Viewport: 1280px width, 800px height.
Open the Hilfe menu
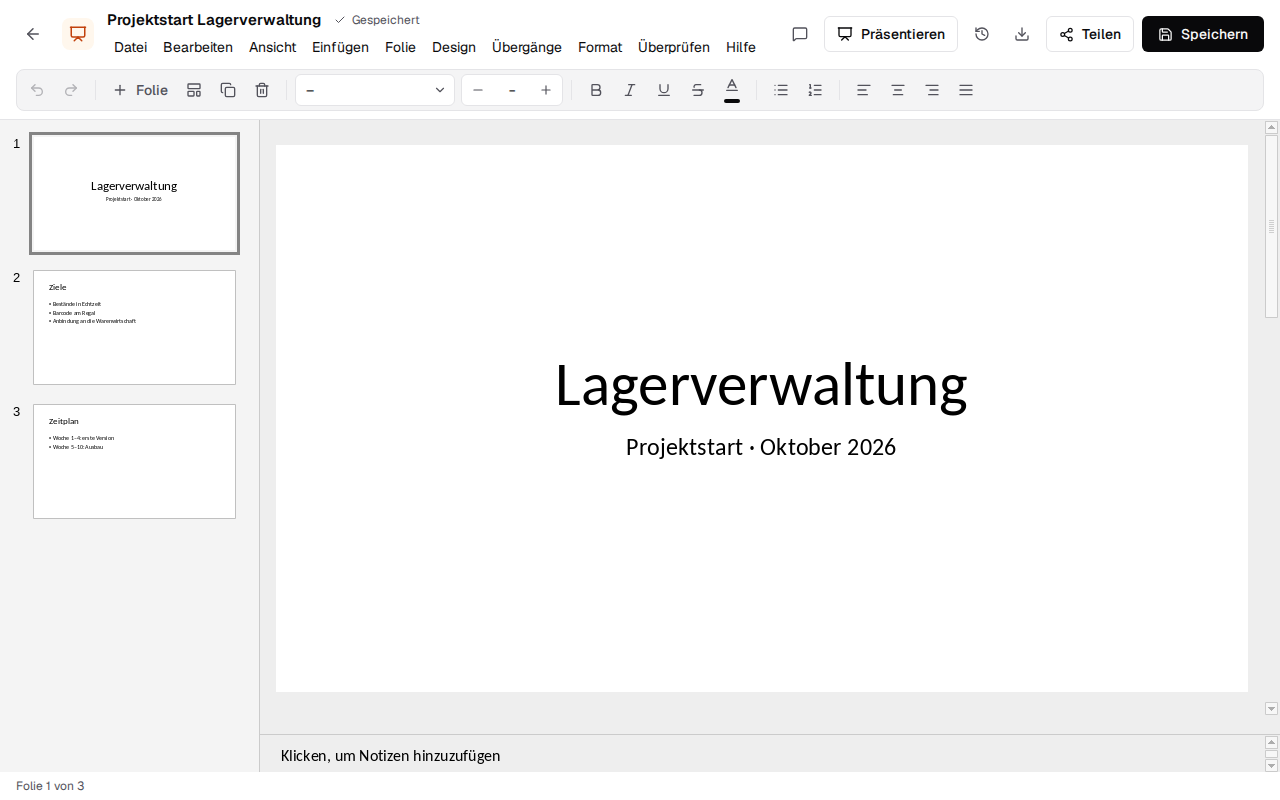(741, 47)
